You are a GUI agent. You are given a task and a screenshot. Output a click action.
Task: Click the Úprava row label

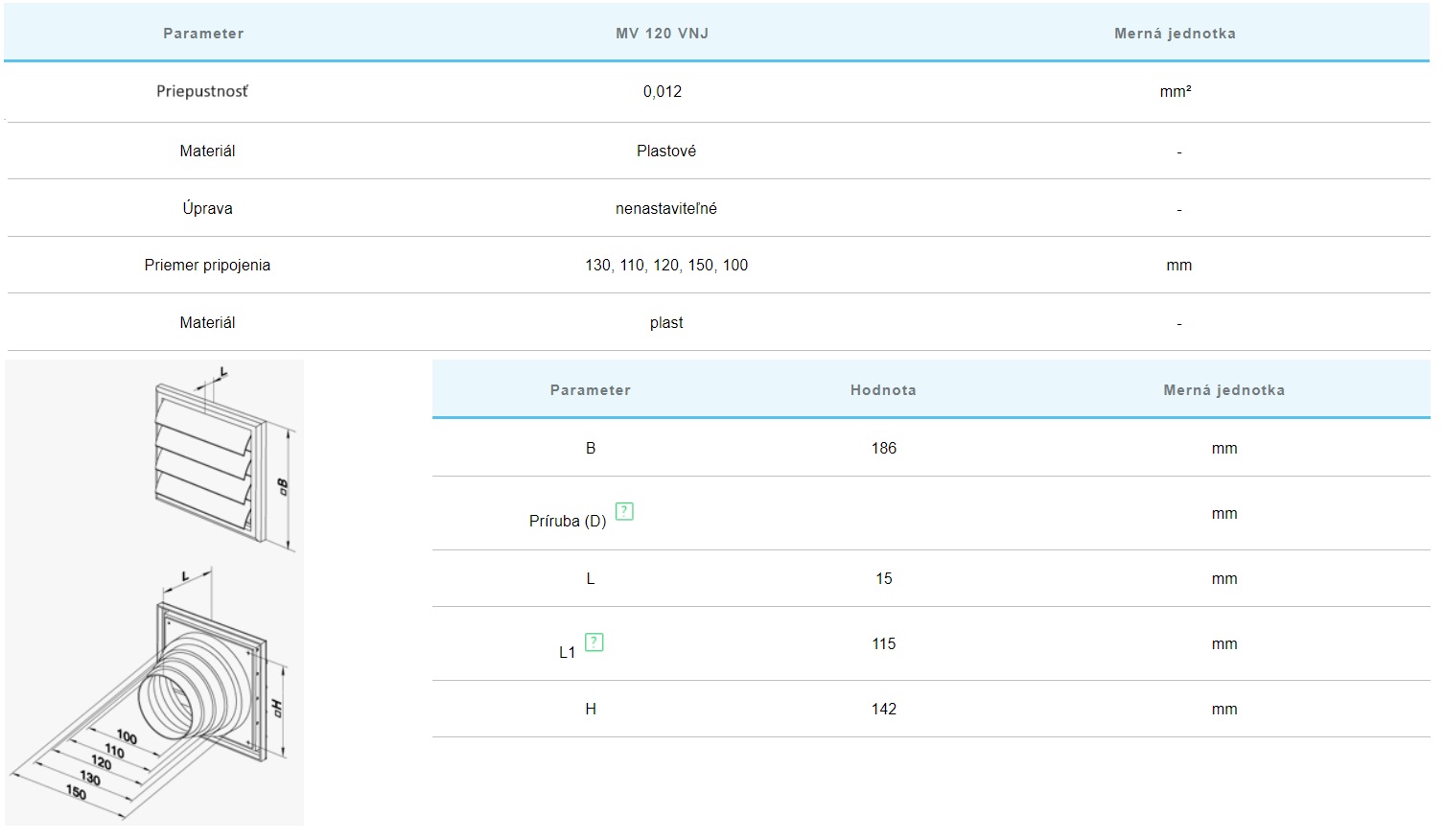(207, 209)
